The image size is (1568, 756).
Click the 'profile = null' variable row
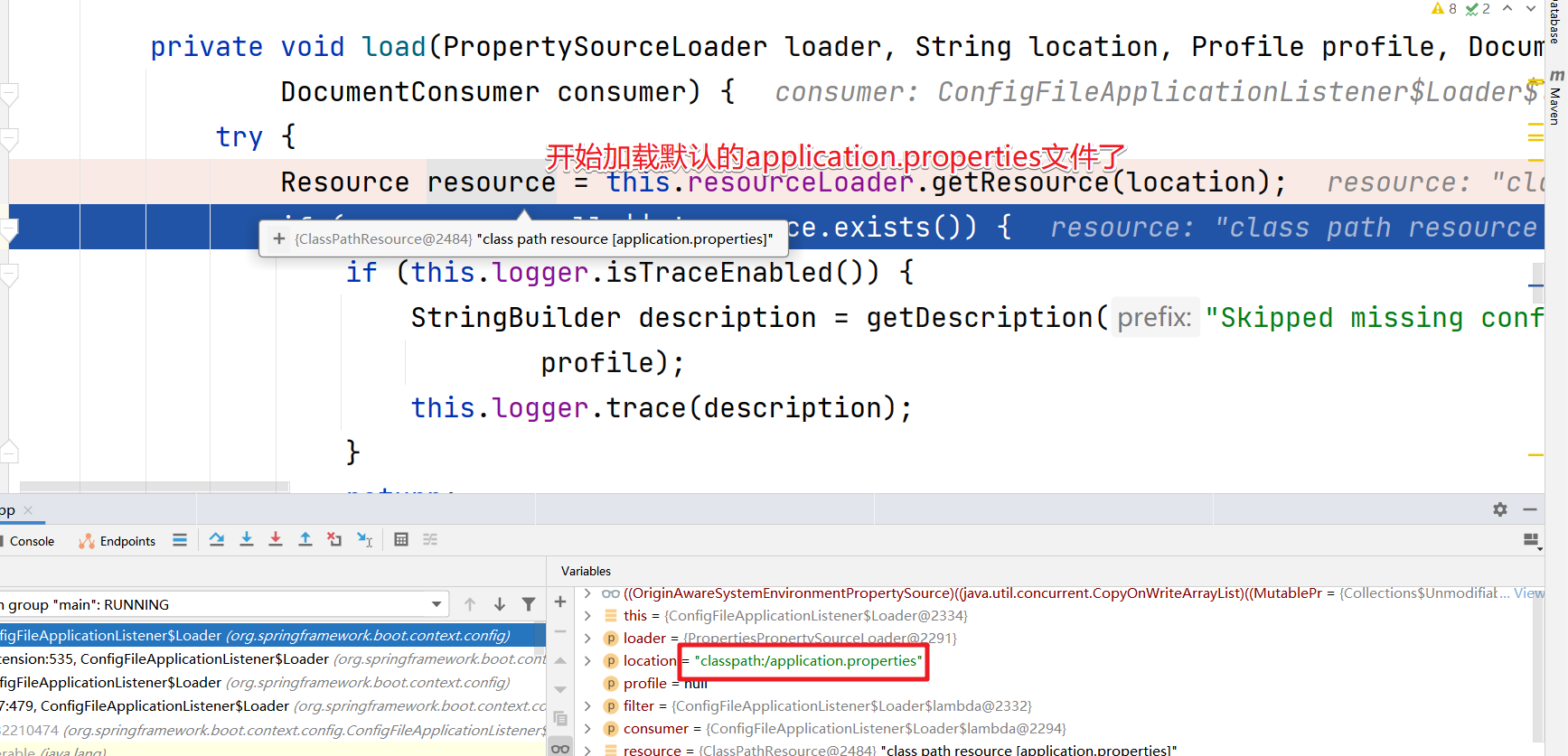665,684
